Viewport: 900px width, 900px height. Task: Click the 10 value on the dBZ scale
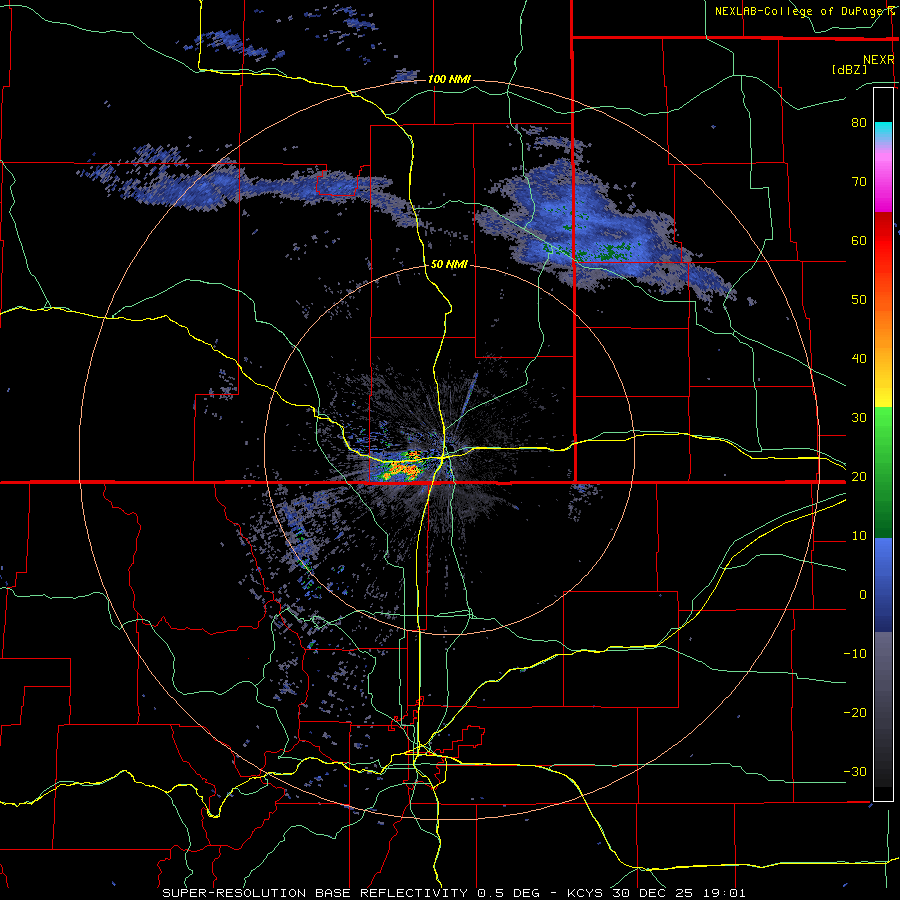pos(859,536)
